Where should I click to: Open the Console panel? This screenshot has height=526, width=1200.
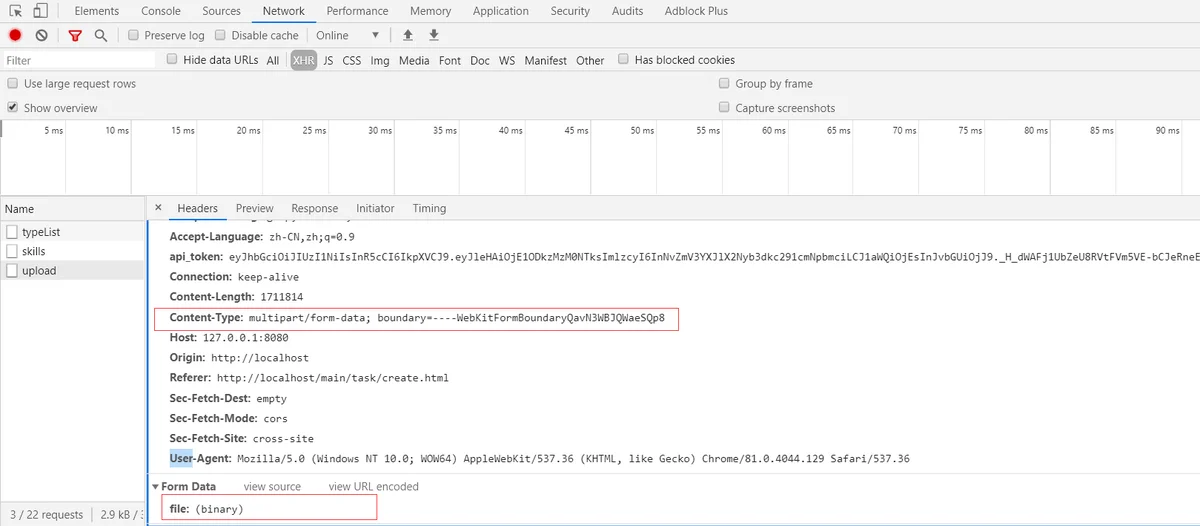(161, 11)
